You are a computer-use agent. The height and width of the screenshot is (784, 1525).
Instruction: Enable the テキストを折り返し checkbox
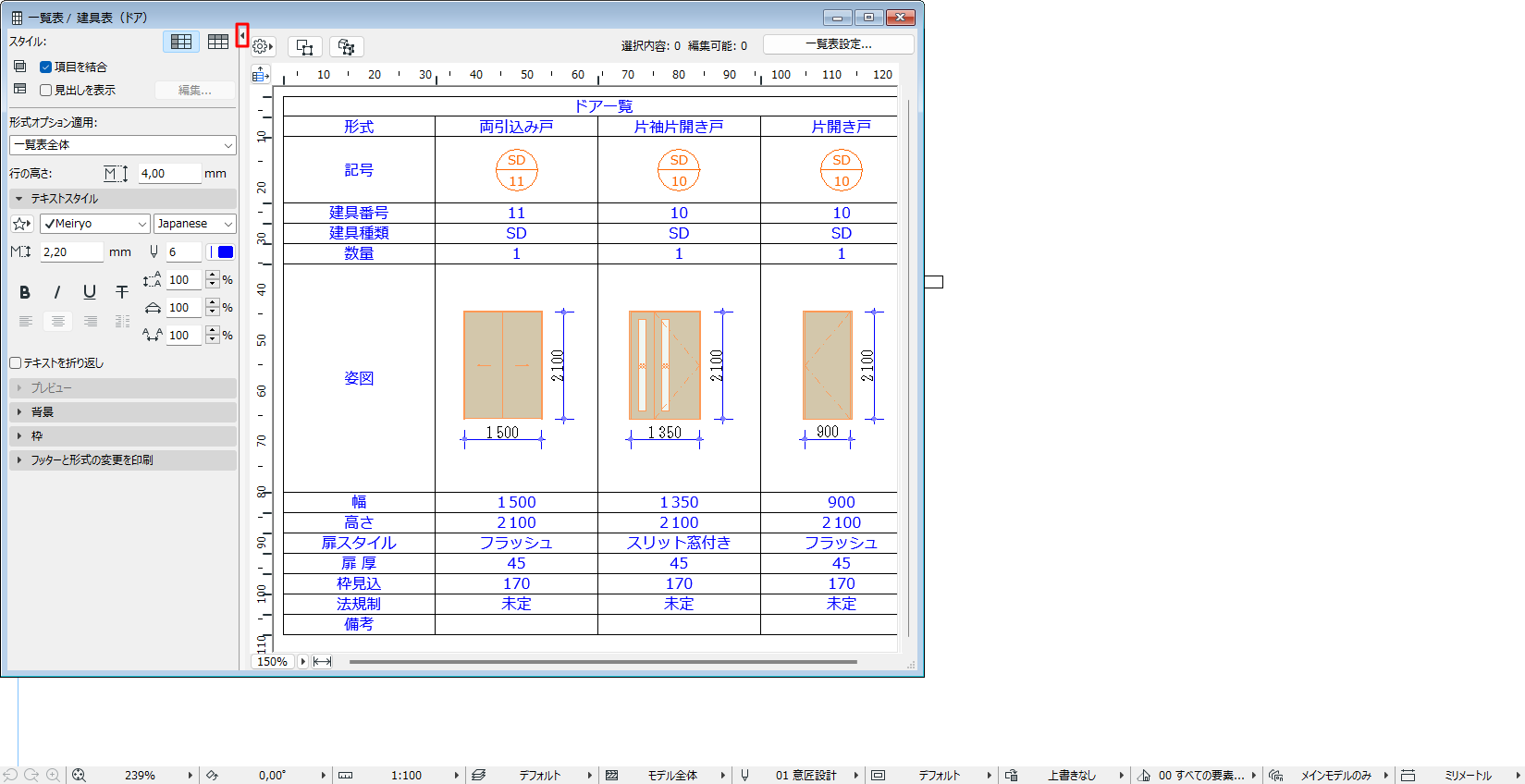(x=15, y=362)
